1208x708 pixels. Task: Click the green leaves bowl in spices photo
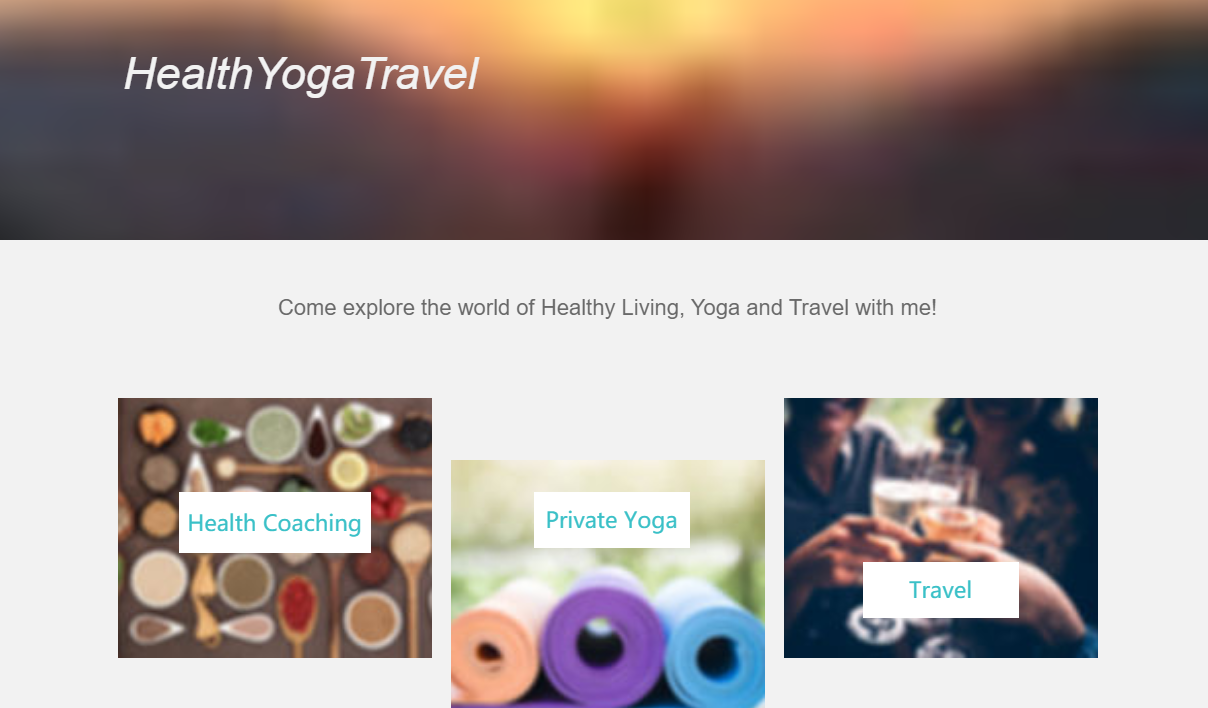click(210, 432)
